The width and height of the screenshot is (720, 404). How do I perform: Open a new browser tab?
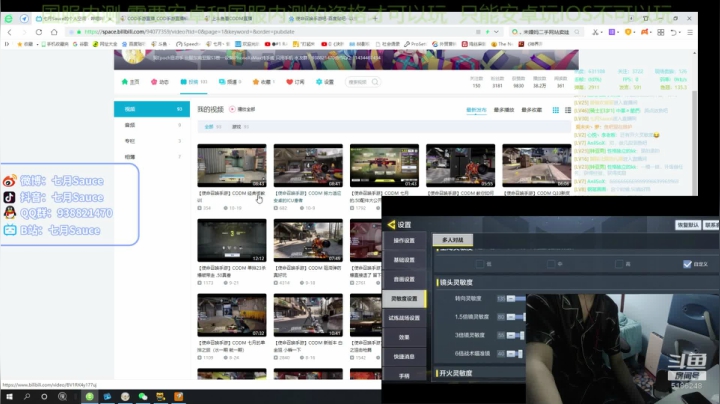375,18
